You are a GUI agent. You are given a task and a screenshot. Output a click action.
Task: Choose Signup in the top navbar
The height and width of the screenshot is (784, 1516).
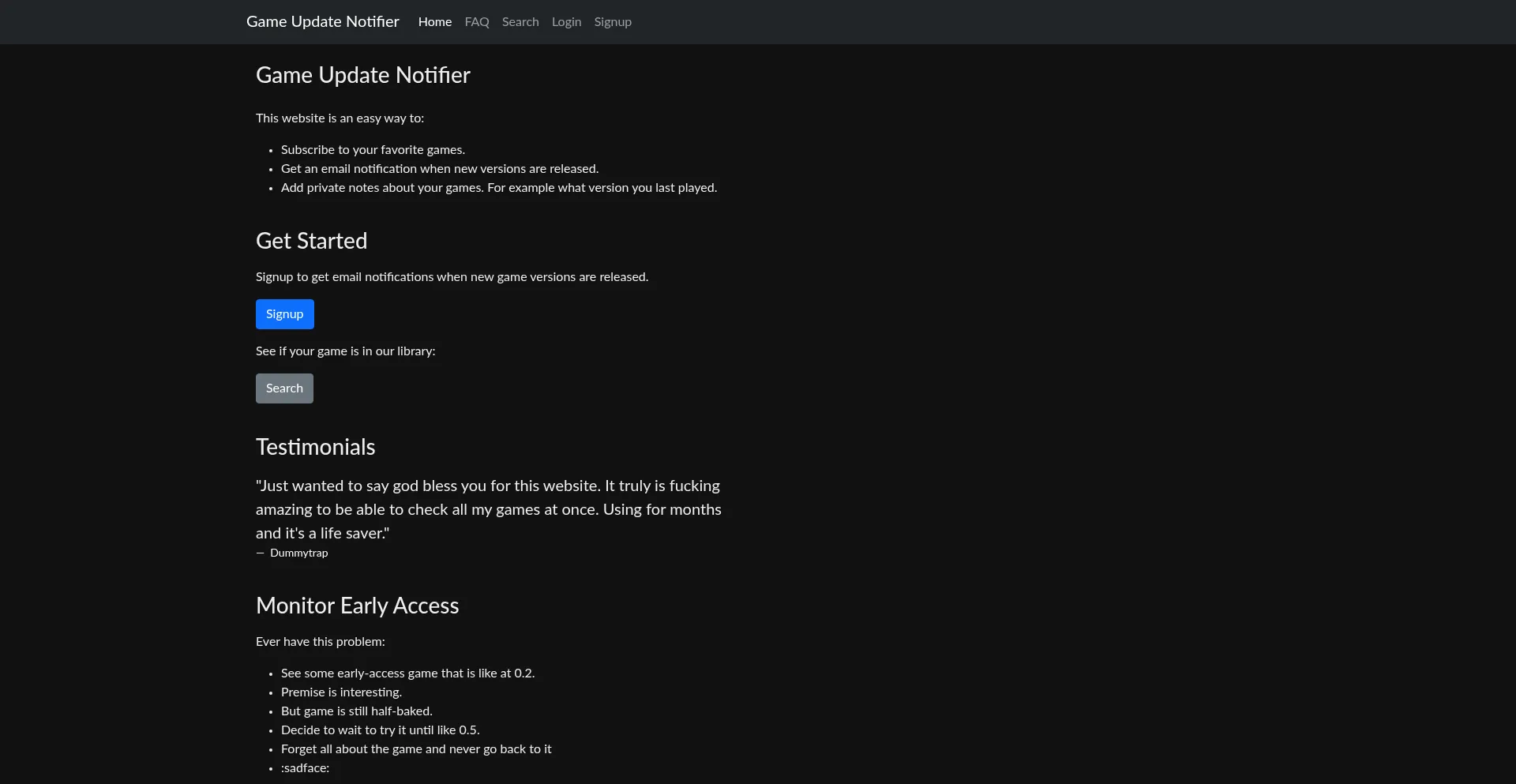tap(613, 22)
